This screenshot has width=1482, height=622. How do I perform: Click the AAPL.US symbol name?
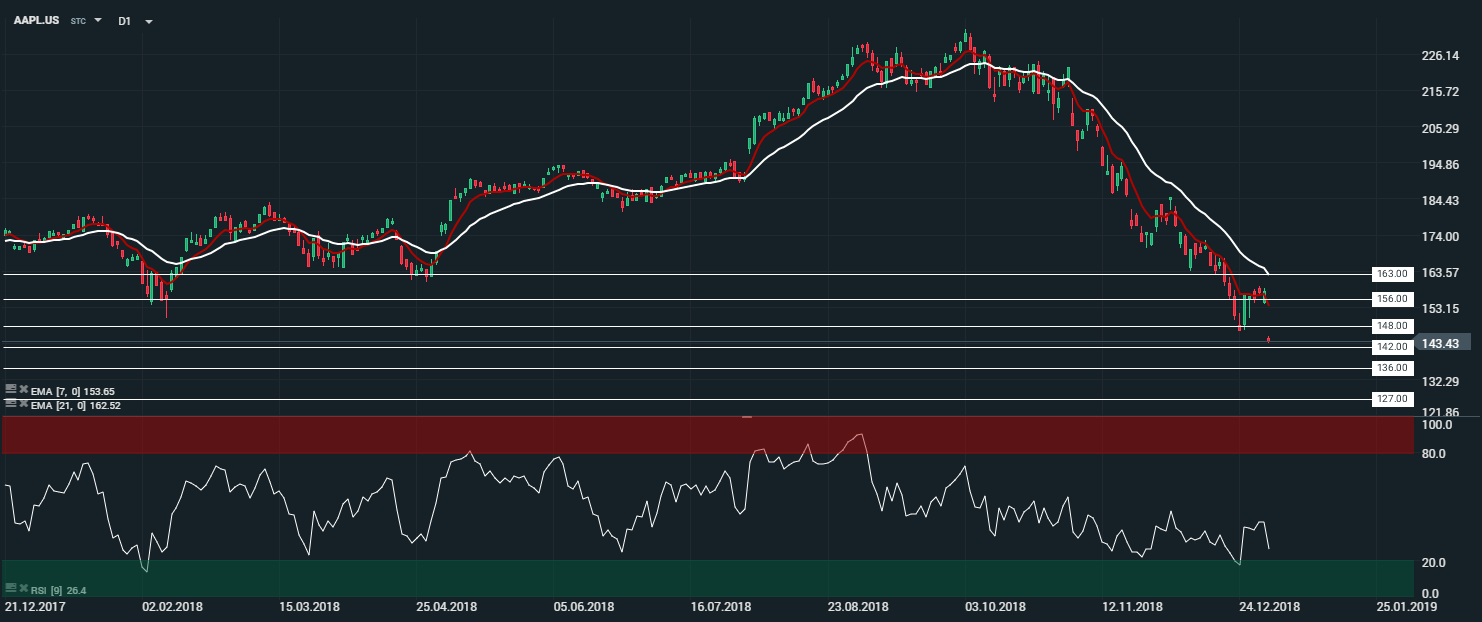(x=36, y=20)
